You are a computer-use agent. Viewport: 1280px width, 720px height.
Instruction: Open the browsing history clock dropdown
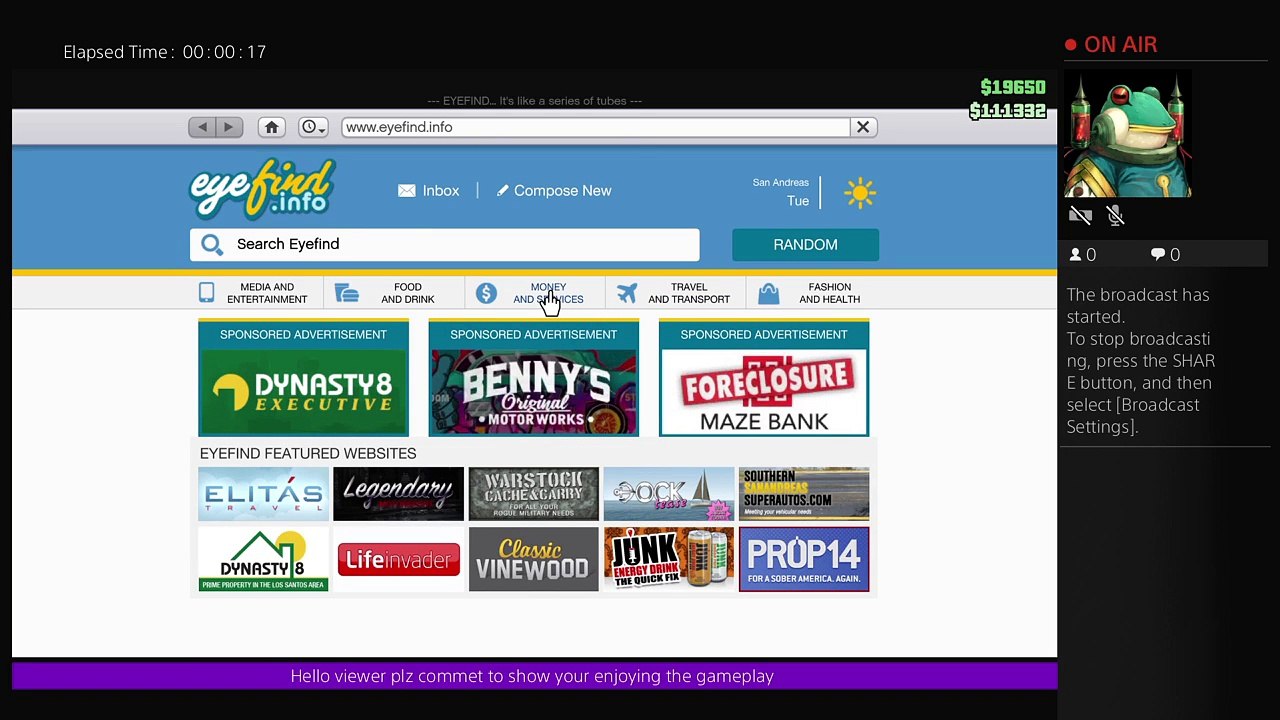click(x=314, y=127)
